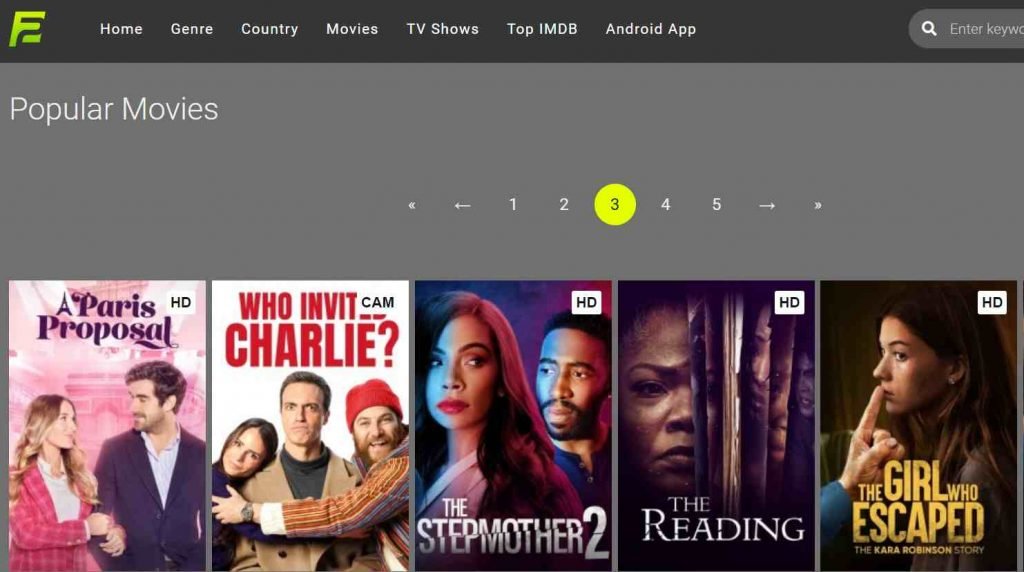The height and width of the screenshot is (572, 1024).
Task: Click CAM badge on Who Invited Charlie poster
Action: click(377, 302)
